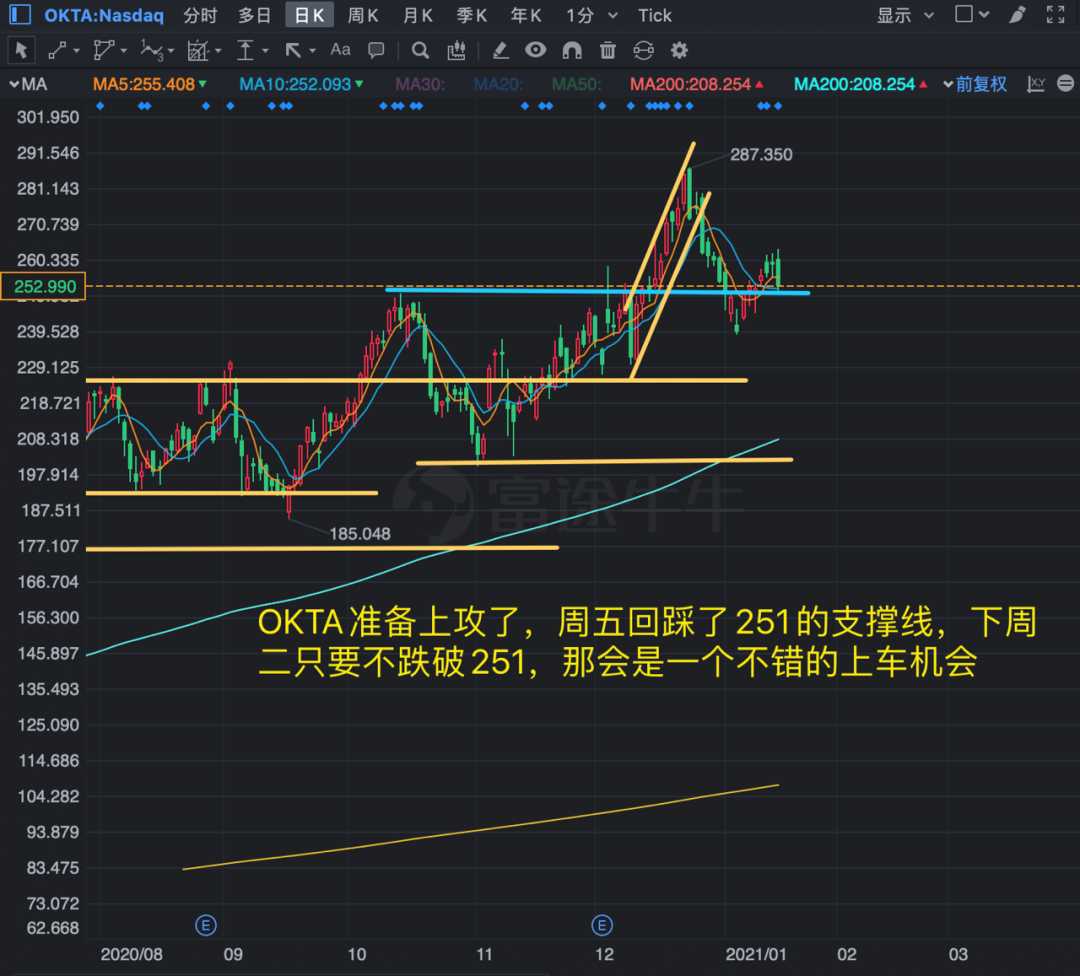Select the vertical range measure tool
Viewport: 1080px width, 976px height.
click(245, 50)
